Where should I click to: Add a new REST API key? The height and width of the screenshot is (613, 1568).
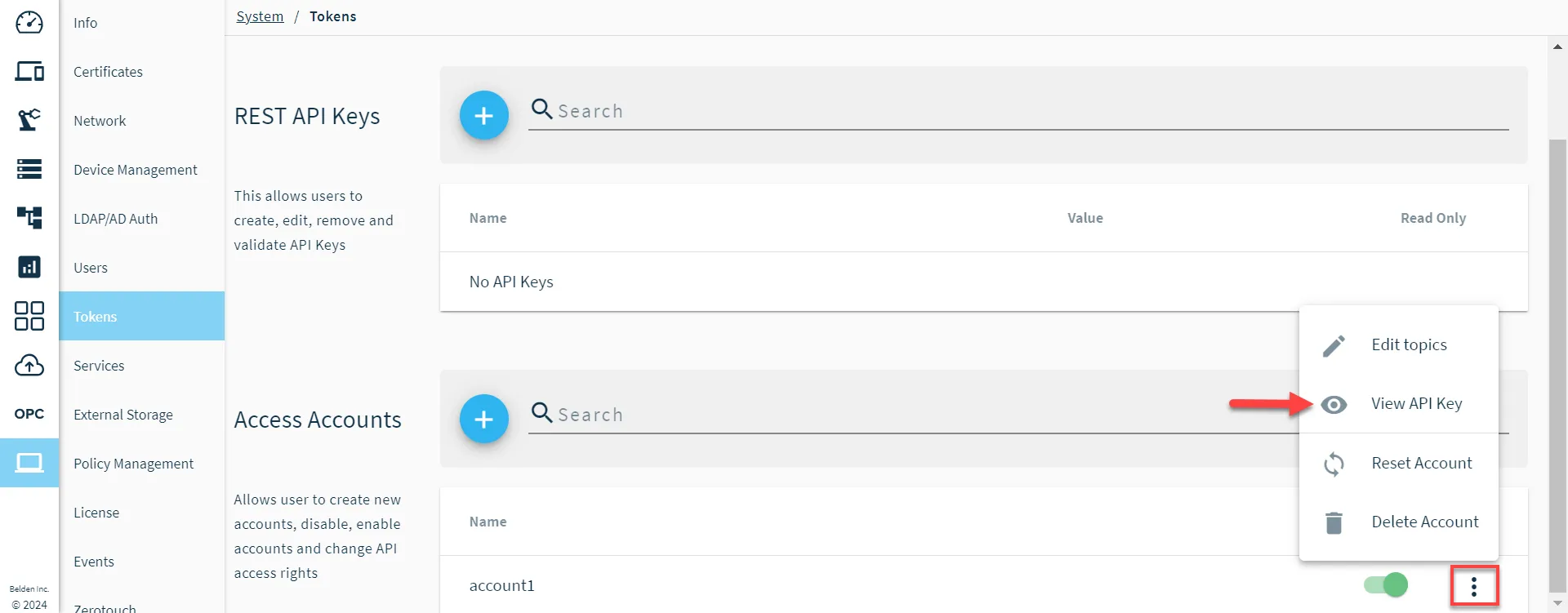click(x=484, y=115)
